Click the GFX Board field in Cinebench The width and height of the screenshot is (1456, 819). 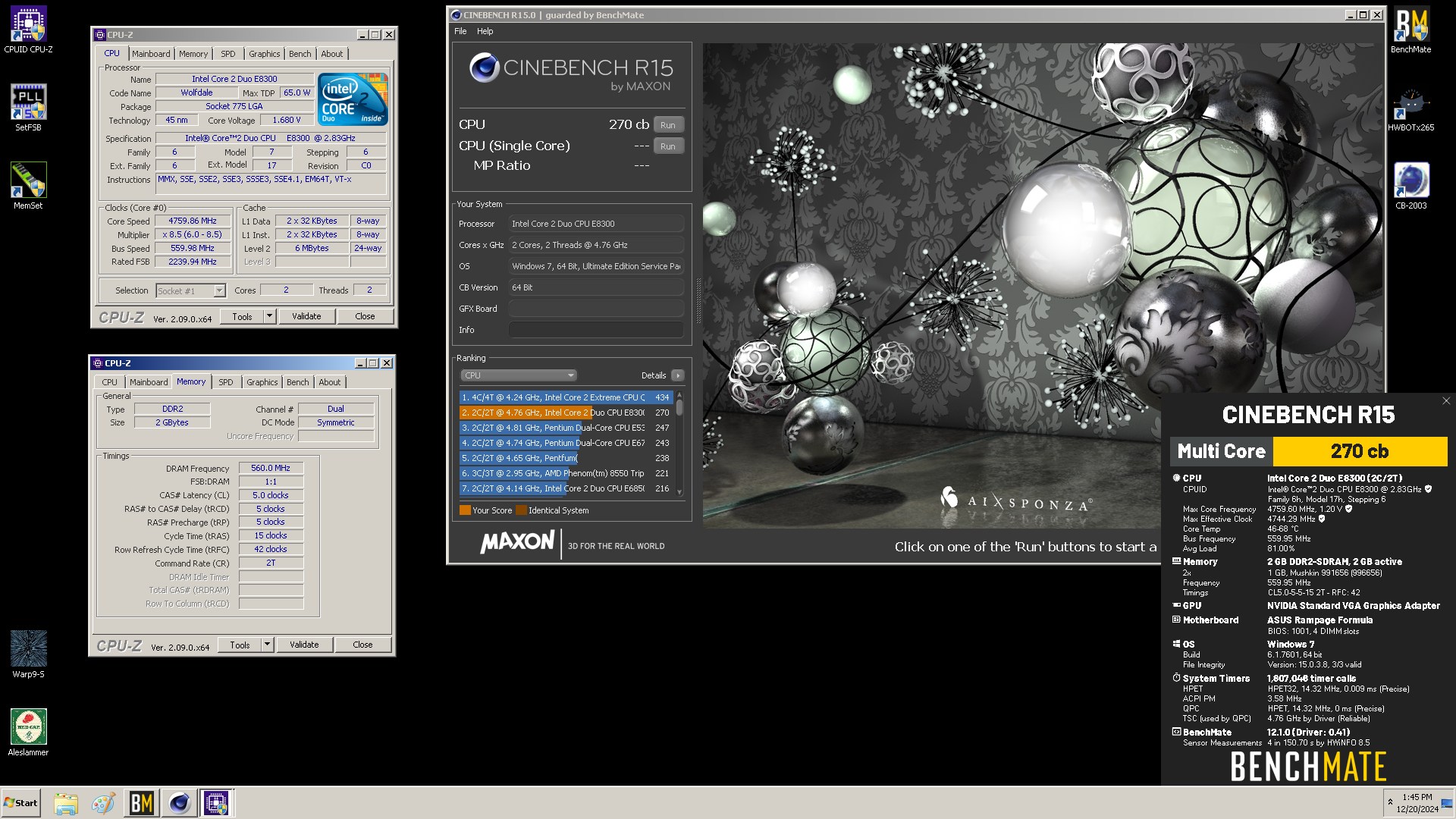click(596, 309)
